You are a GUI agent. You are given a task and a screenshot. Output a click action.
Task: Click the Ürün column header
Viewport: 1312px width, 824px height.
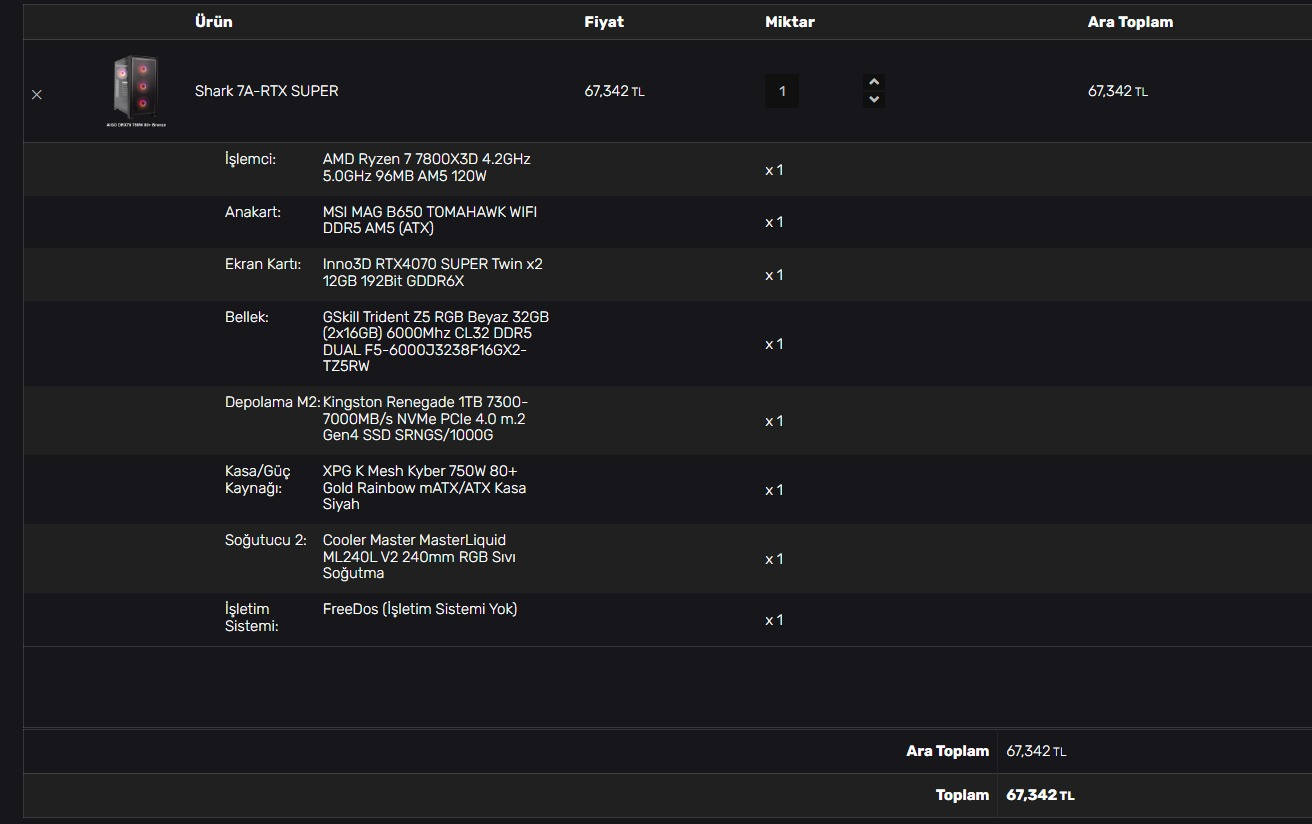click(213, 22)
